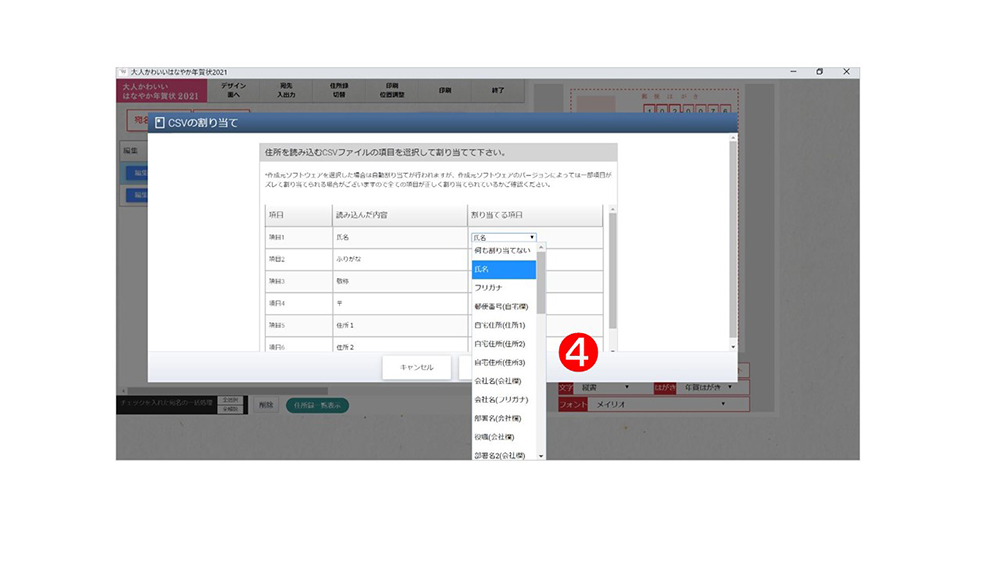
Task: Click the CSV dialog title icon
Action: click(159, 123)
